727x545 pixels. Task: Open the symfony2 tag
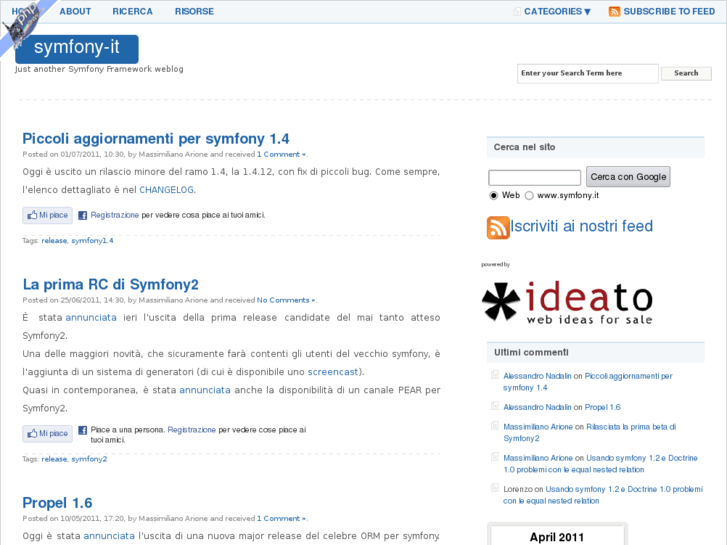pos(89,459)
